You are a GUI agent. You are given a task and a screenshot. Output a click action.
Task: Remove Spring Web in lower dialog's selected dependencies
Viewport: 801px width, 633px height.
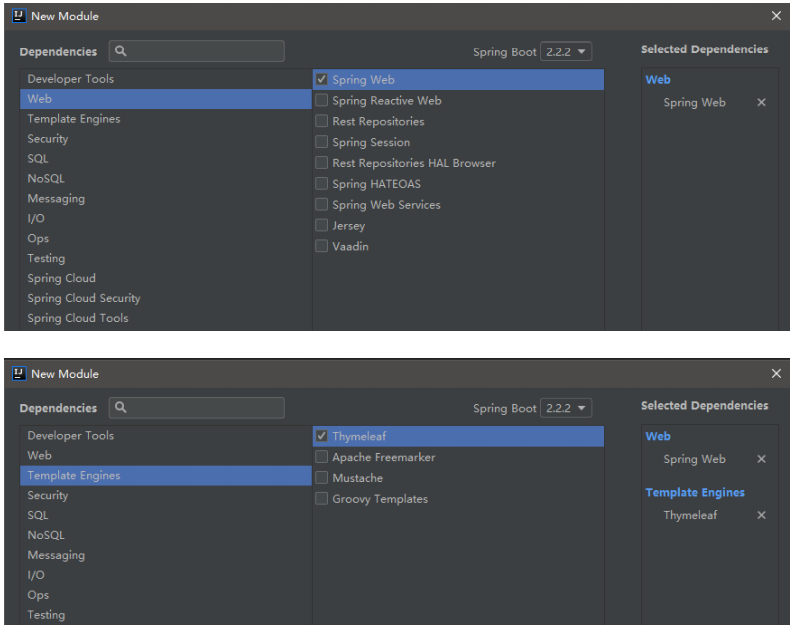[761, 459]
